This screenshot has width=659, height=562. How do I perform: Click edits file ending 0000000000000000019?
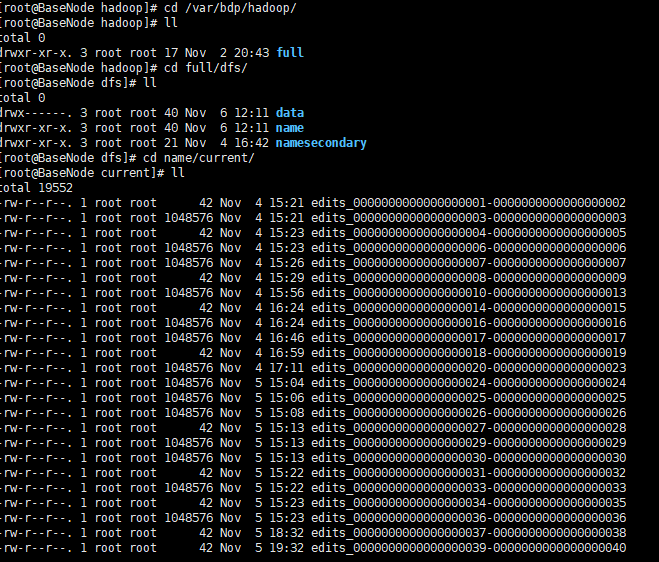click(469, 353)
